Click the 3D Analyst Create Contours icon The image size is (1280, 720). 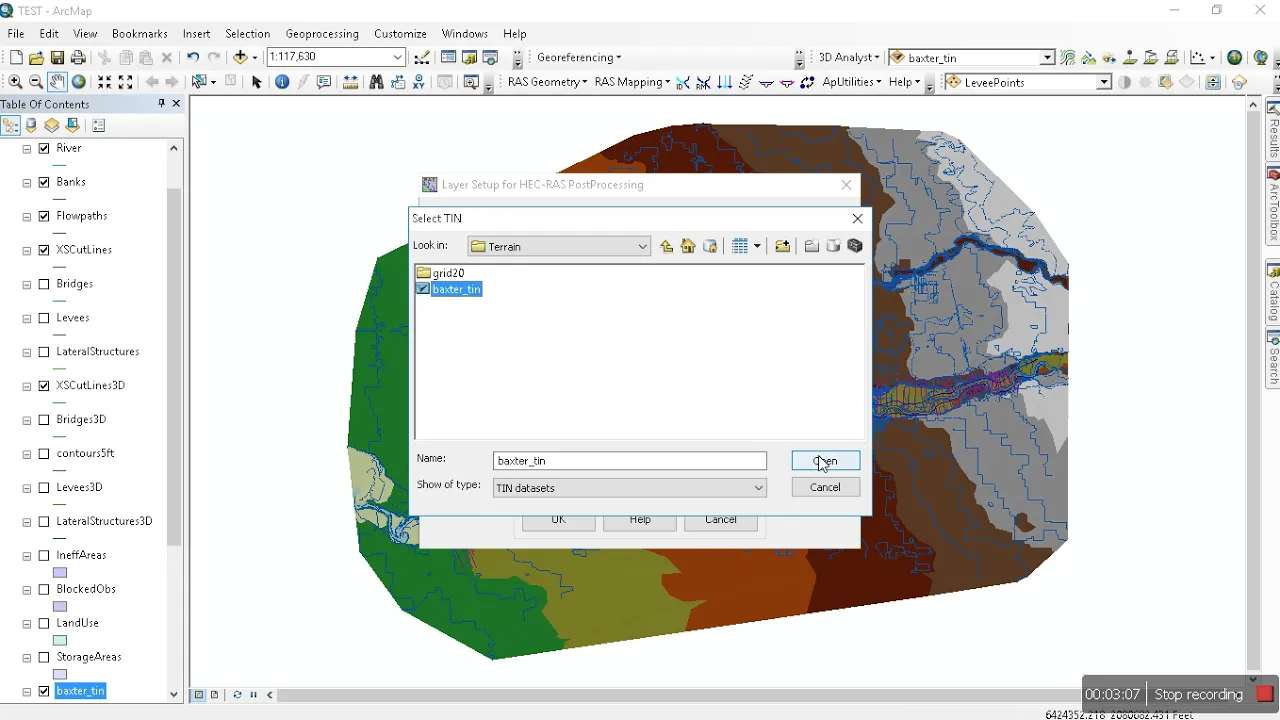(1068, 58)
